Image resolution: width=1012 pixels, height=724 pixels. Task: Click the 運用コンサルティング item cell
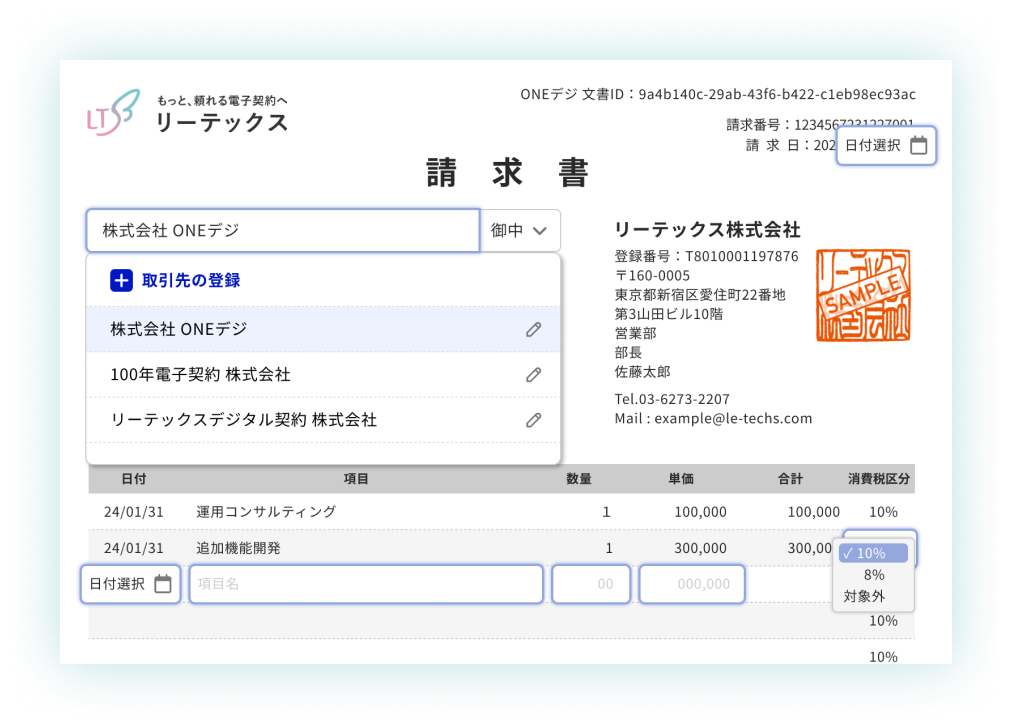(266, 512)
